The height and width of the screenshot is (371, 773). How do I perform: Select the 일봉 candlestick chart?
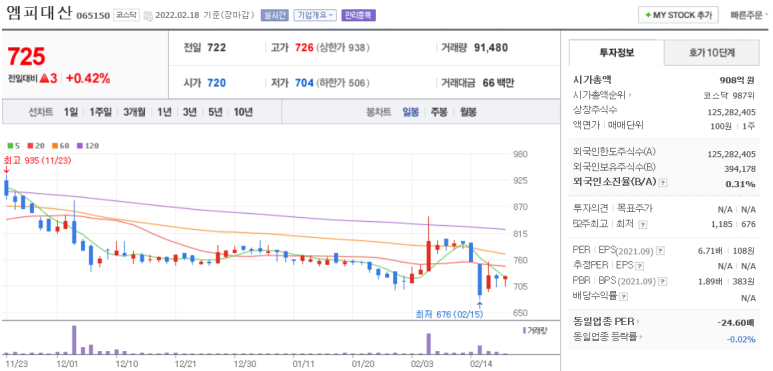tap(411, 112)
